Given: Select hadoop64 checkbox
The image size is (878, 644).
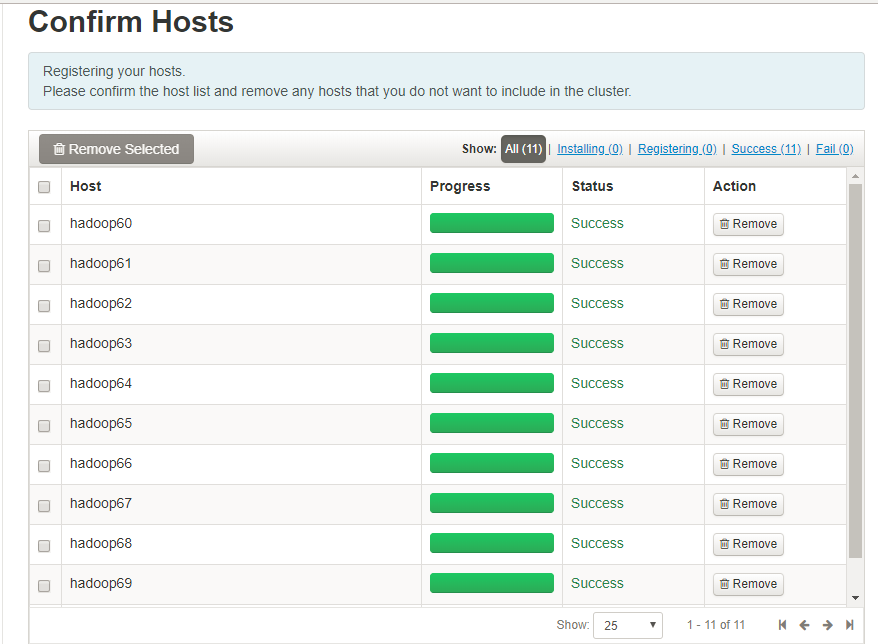Looking at the screenshot, I should pos(44,385).
